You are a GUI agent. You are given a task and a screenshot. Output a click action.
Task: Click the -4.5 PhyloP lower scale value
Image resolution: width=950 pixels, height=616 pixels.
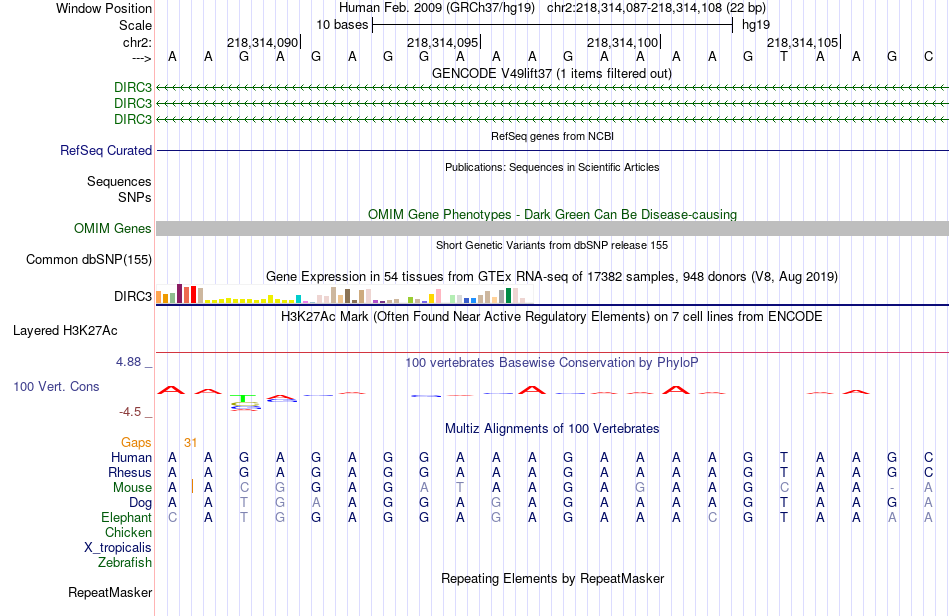(x=130, y=412)
